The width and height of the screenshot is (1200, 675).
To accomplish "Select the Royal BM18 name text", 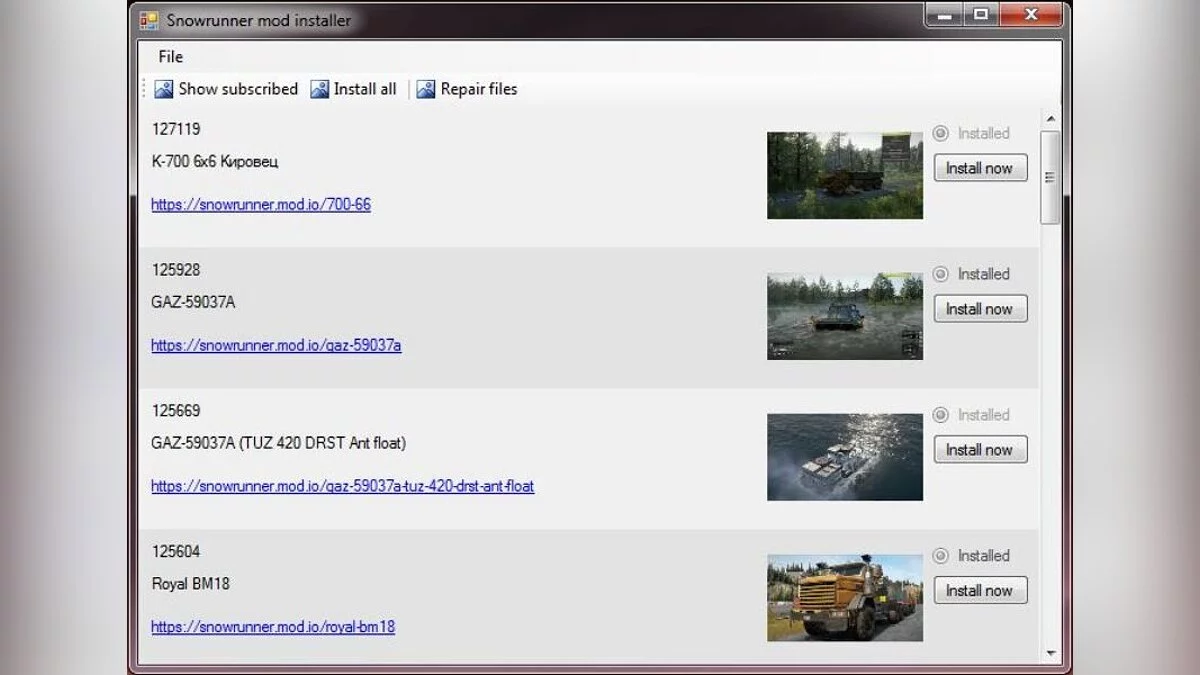I will [x=191, y=584].
